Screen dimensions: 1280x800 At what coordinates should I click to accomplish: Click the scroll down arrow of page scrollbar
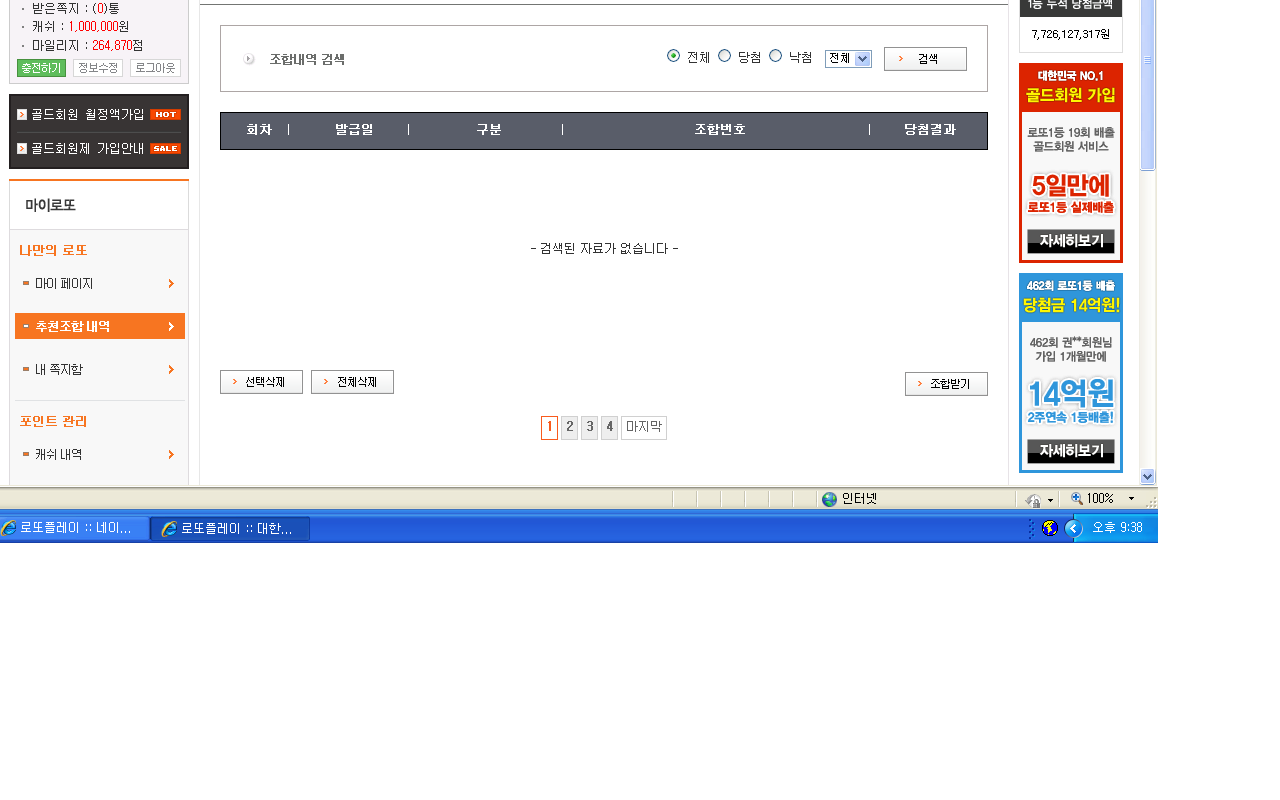[x=1147, y=477]
